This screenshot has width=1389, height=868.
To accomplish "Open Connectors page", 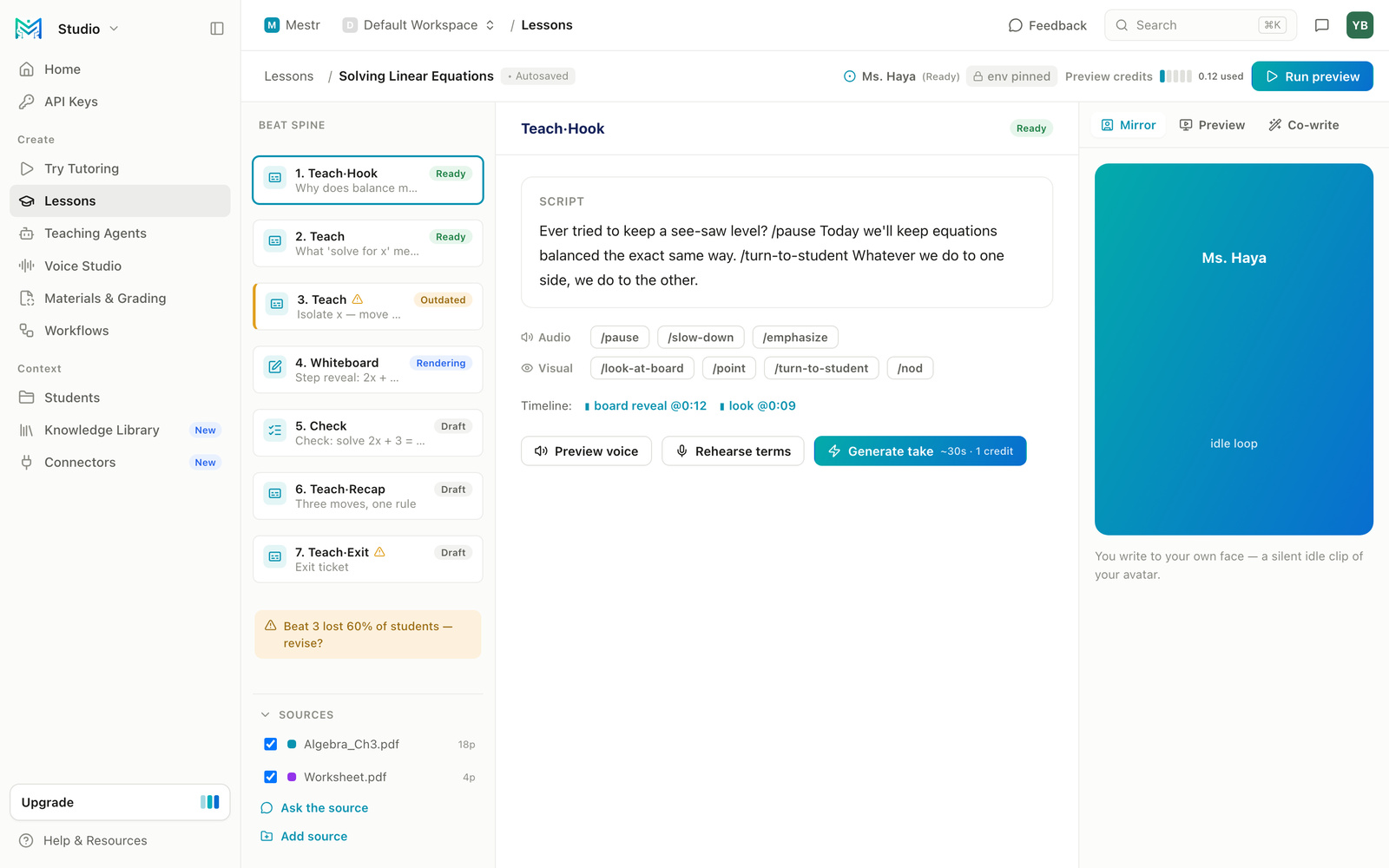I will tap(120, 463).
